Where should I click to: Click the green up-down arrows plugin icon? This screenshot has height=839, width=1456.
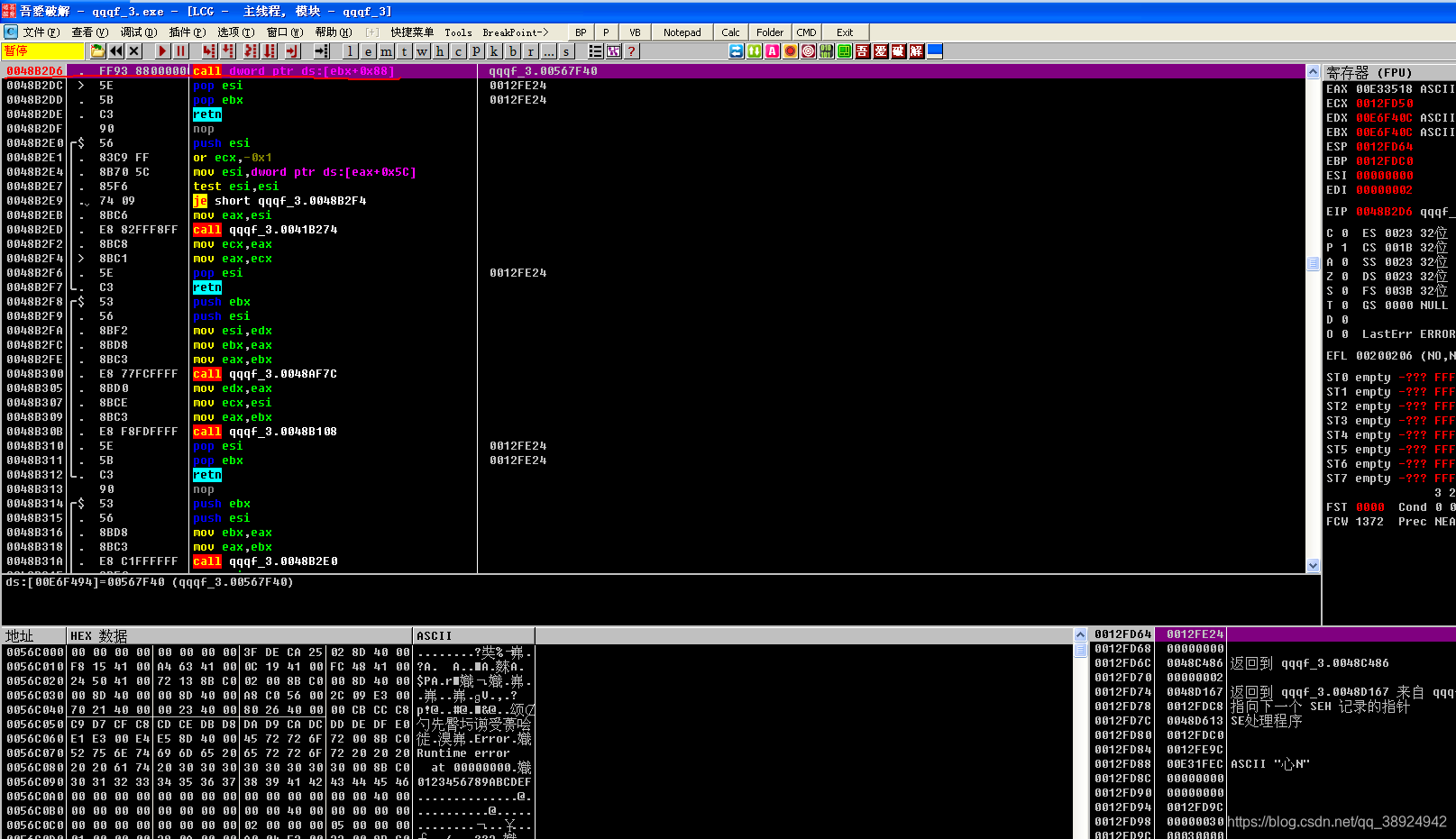[x=755, y=51]
